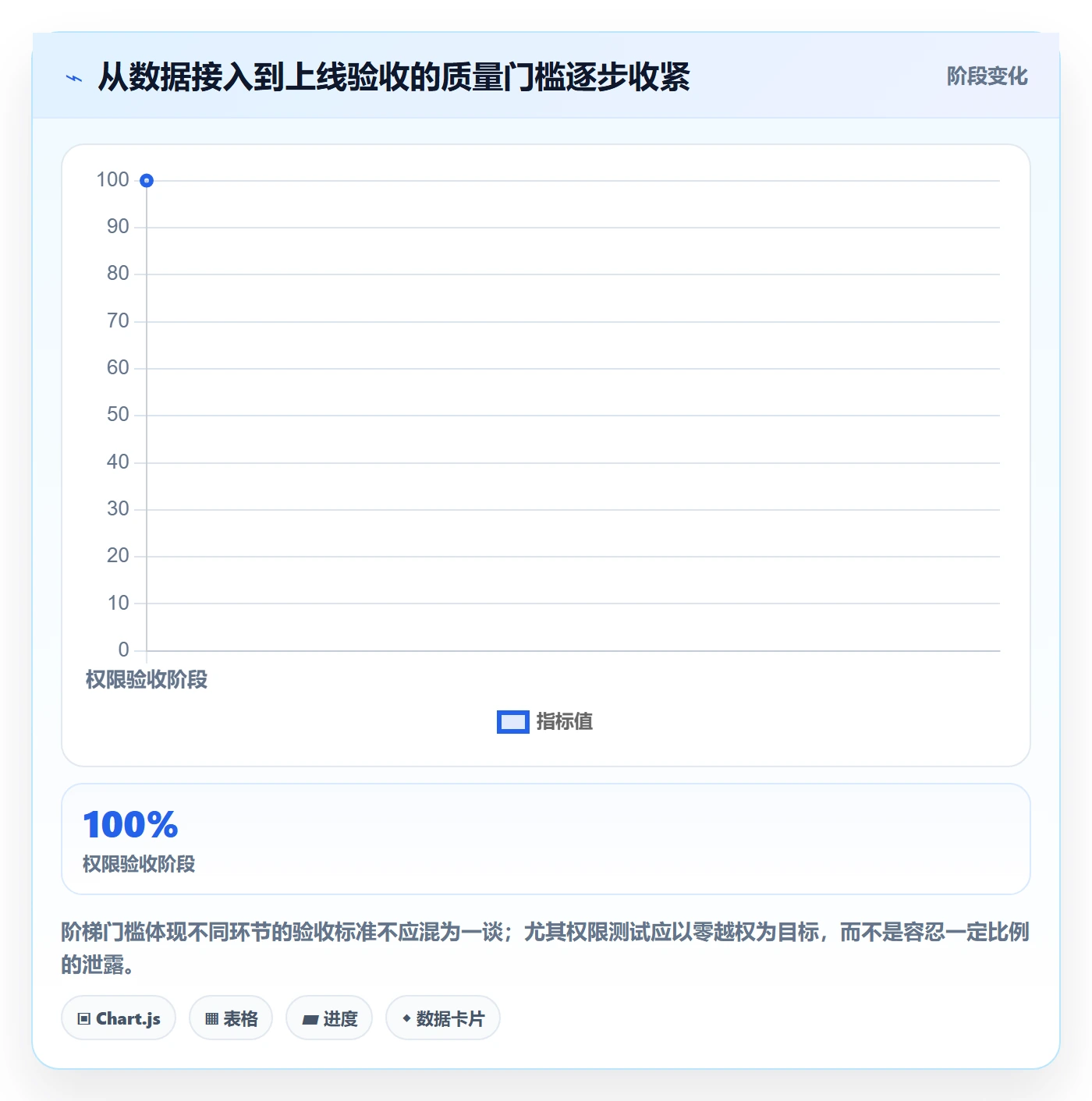Select the Chart.js tag chip
This screenshot has width=1092, height=1101.
[x=119, y=1018]
